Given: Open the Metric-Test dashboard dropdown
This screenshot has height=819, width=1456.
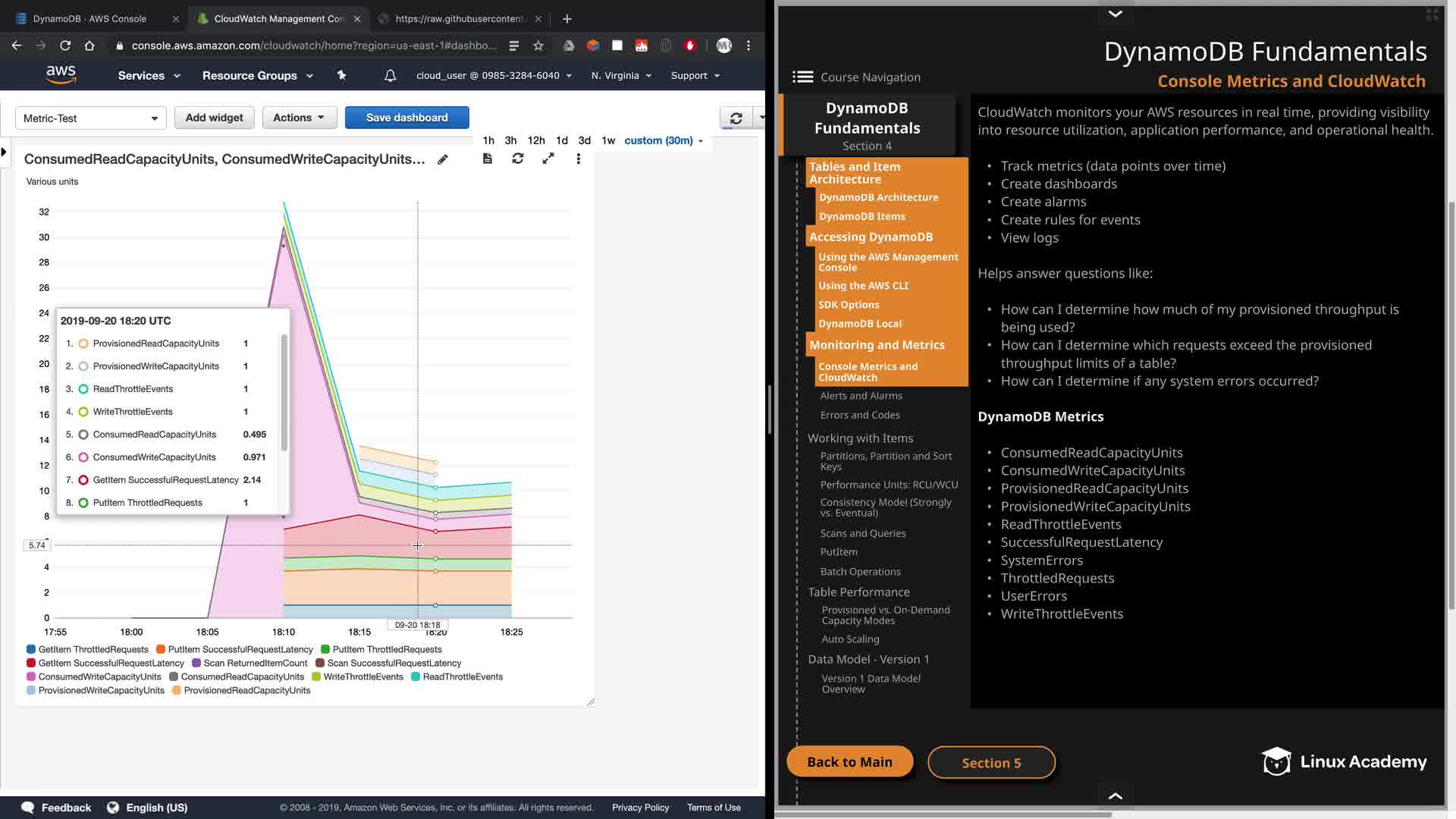Looking at the screenshot, I should 90,118.
